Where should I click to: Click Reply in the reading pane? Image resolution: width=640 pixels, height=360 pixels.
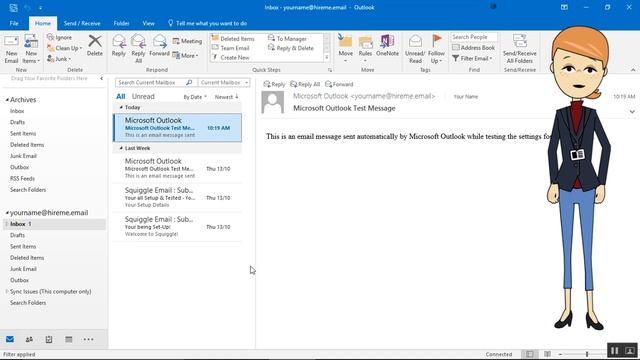click(x=274, y=84)
